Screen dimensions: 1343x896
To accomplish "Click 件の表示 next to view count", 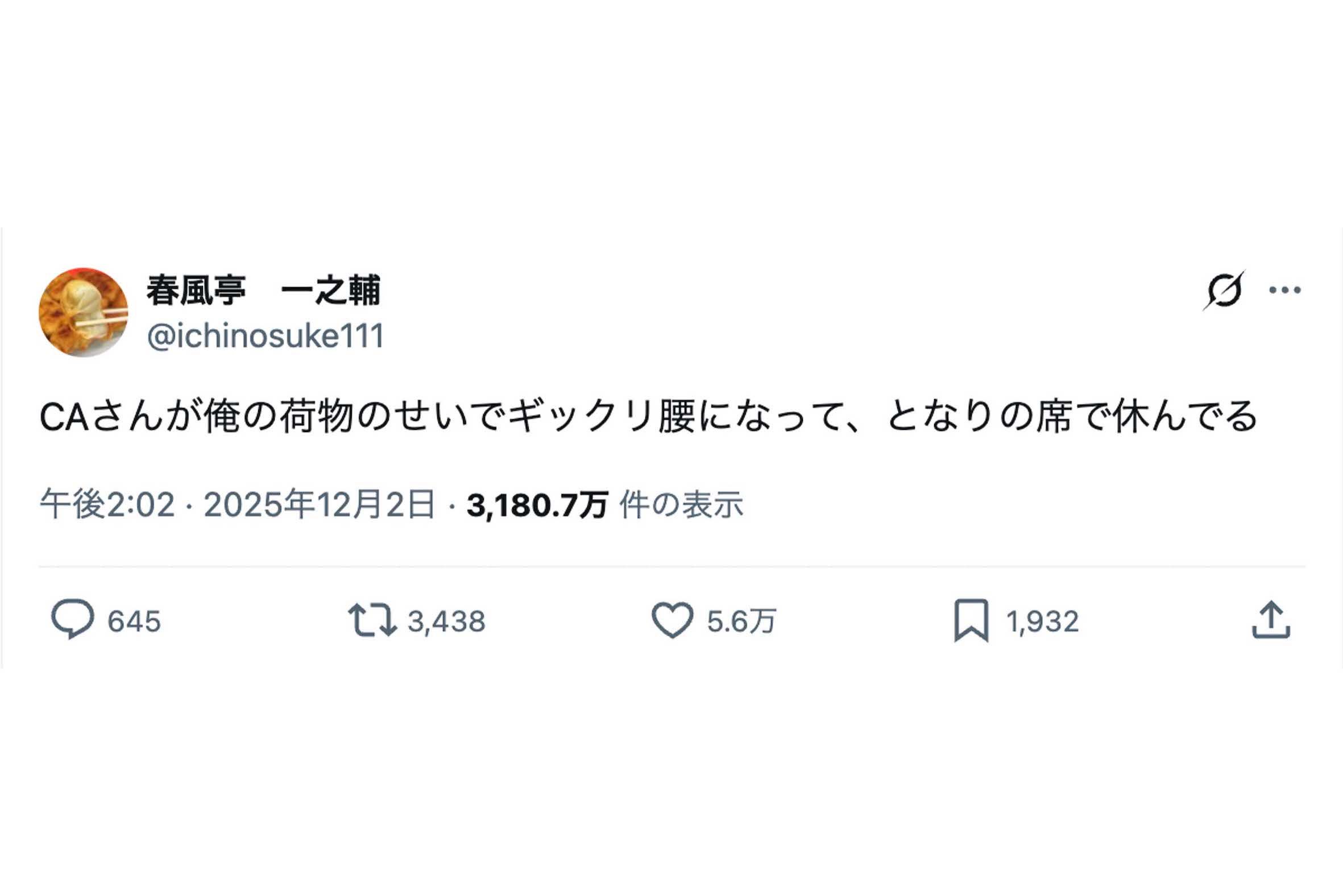I will click(x=680, y=503).
